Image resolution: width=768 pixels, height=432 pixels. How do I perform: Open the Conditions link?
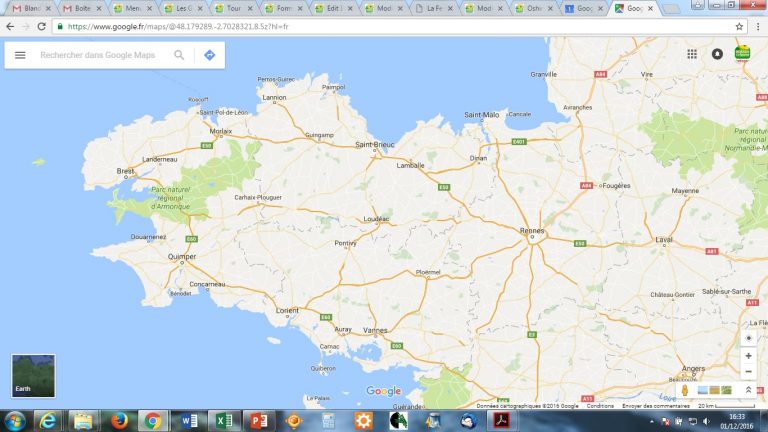pyautogui.click(x=600, y=406)
